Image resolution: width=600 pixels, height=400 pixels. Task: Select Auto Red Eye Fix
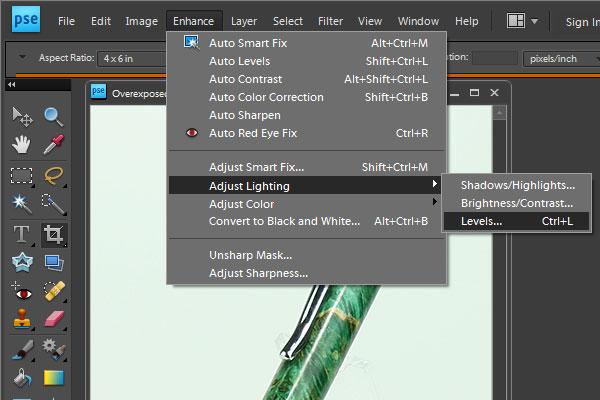point(253,133)
